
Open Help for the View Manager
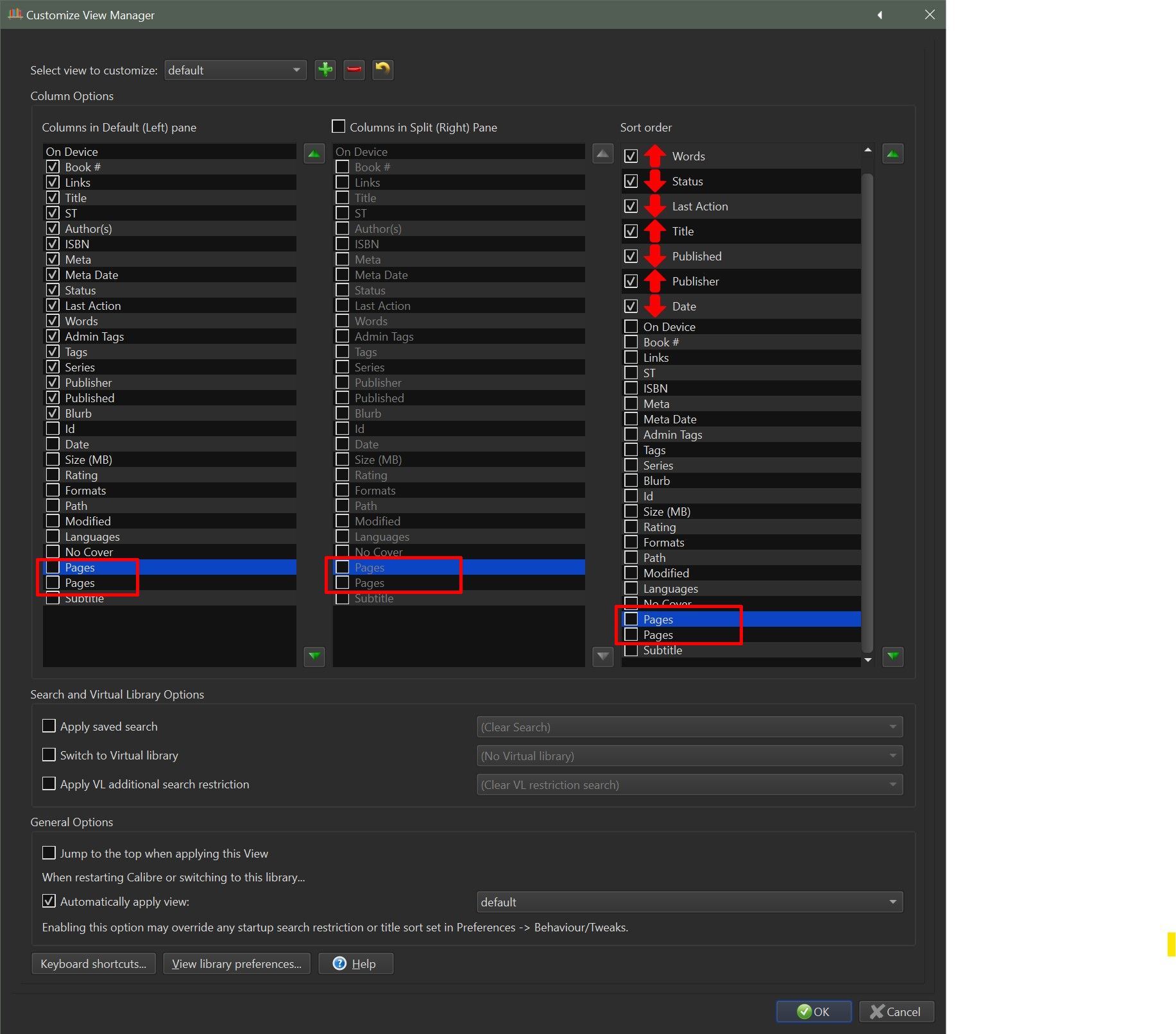(x=355, y=963)
